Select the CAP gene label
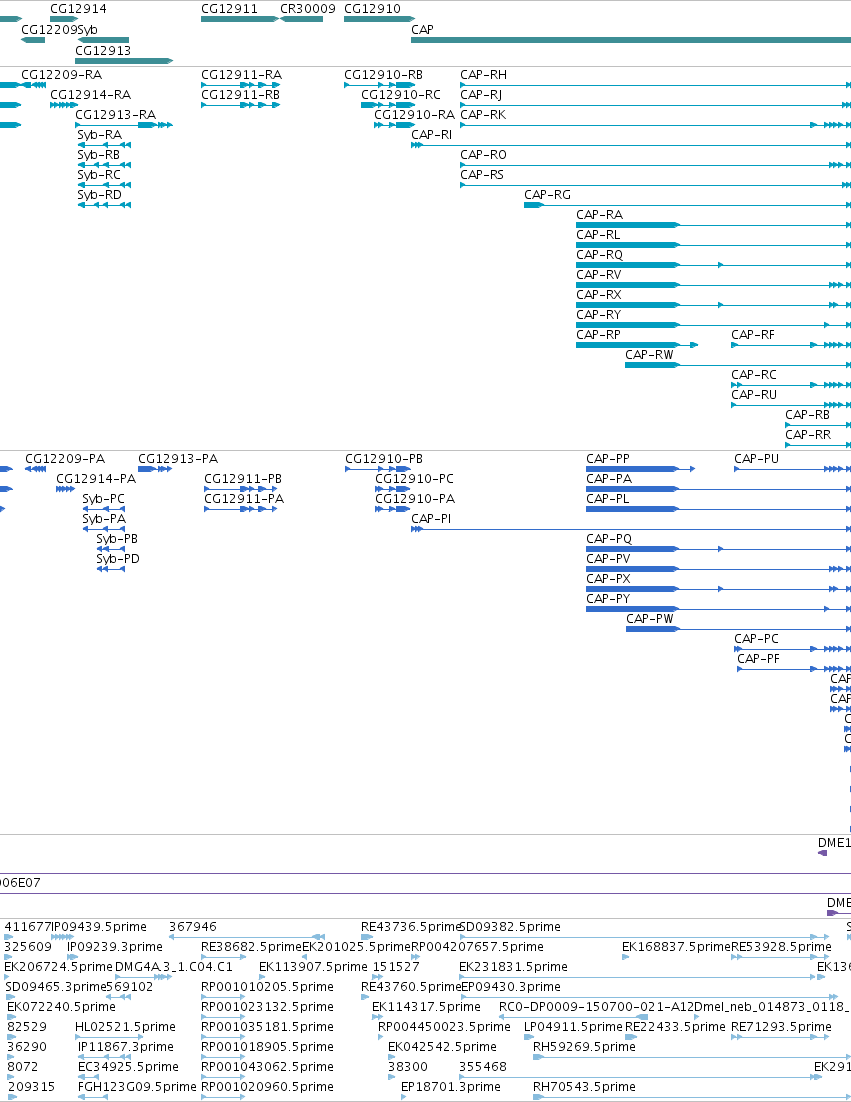This screenshot has width=851, height=1102. pos(422,30)
